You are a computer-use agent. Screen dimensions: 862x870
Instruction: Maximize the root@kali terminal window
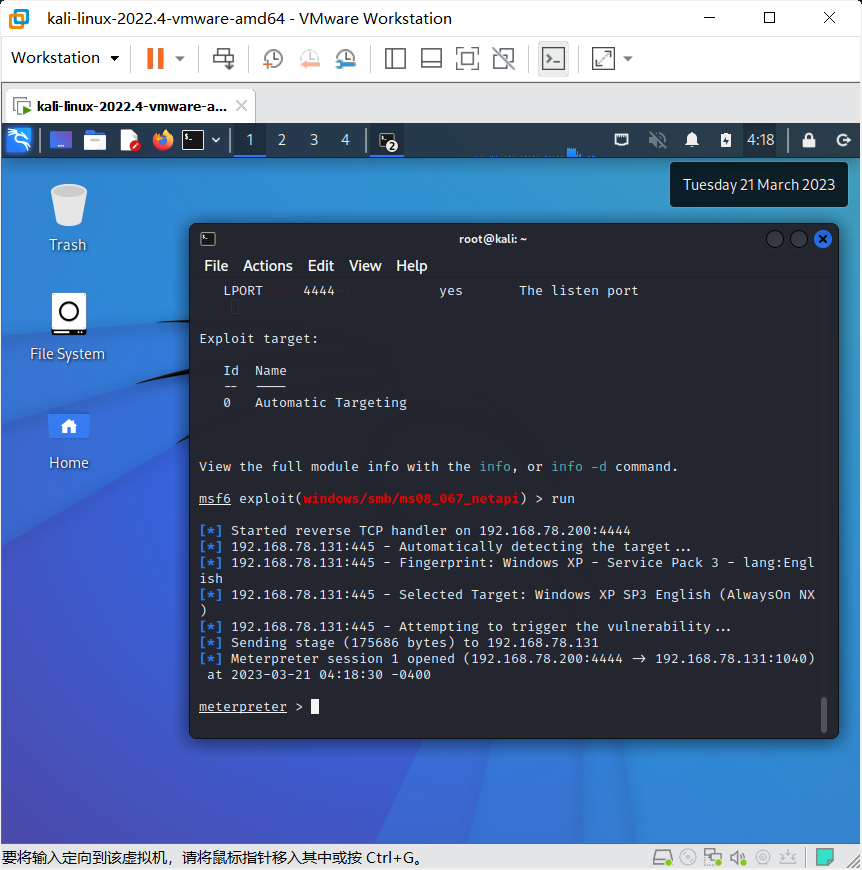click(798, 239)
